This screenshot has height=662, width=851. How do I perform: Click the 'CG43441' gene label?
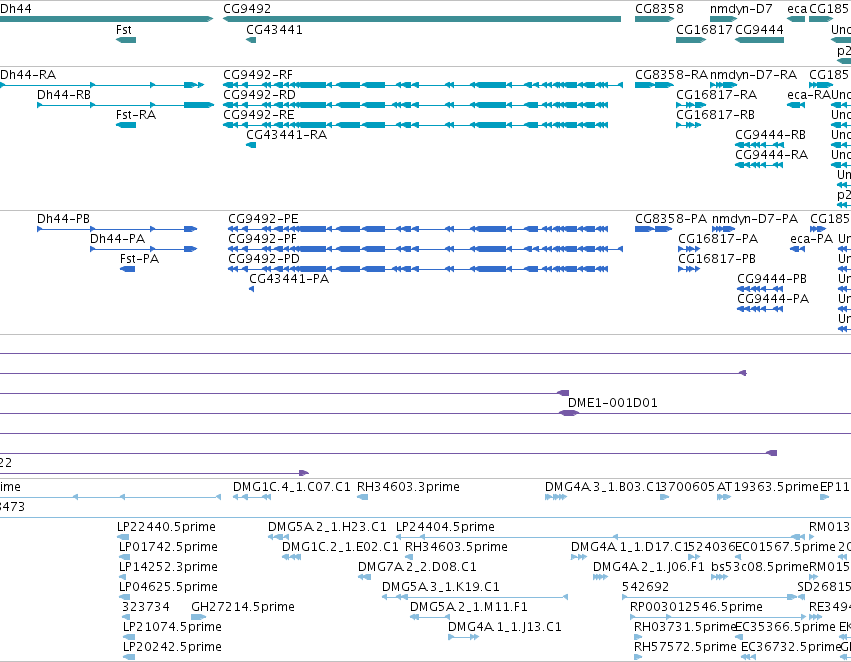coord(274,30)
